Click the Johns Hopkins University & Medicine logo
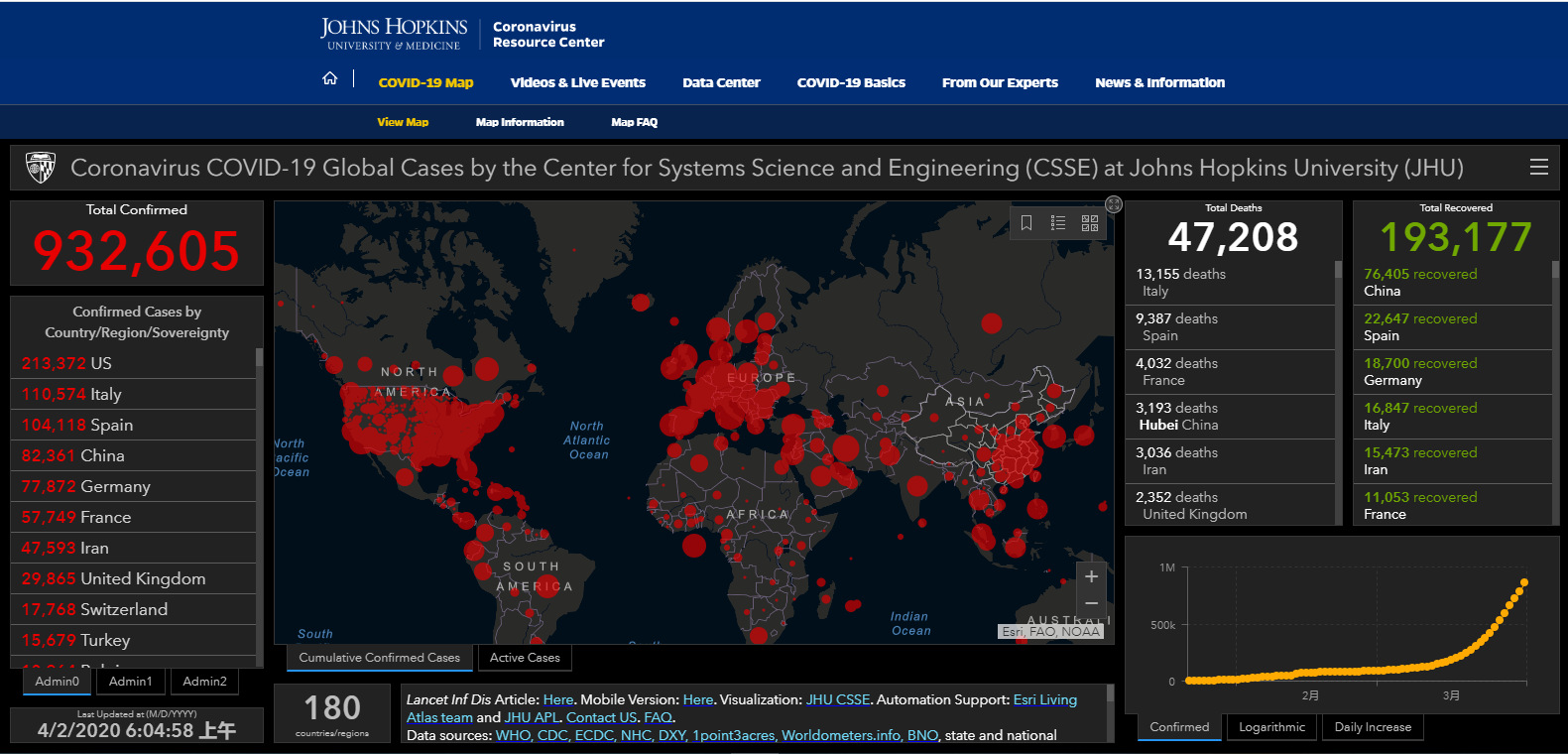Screen dimensions: 1568x754 point(394,34)
